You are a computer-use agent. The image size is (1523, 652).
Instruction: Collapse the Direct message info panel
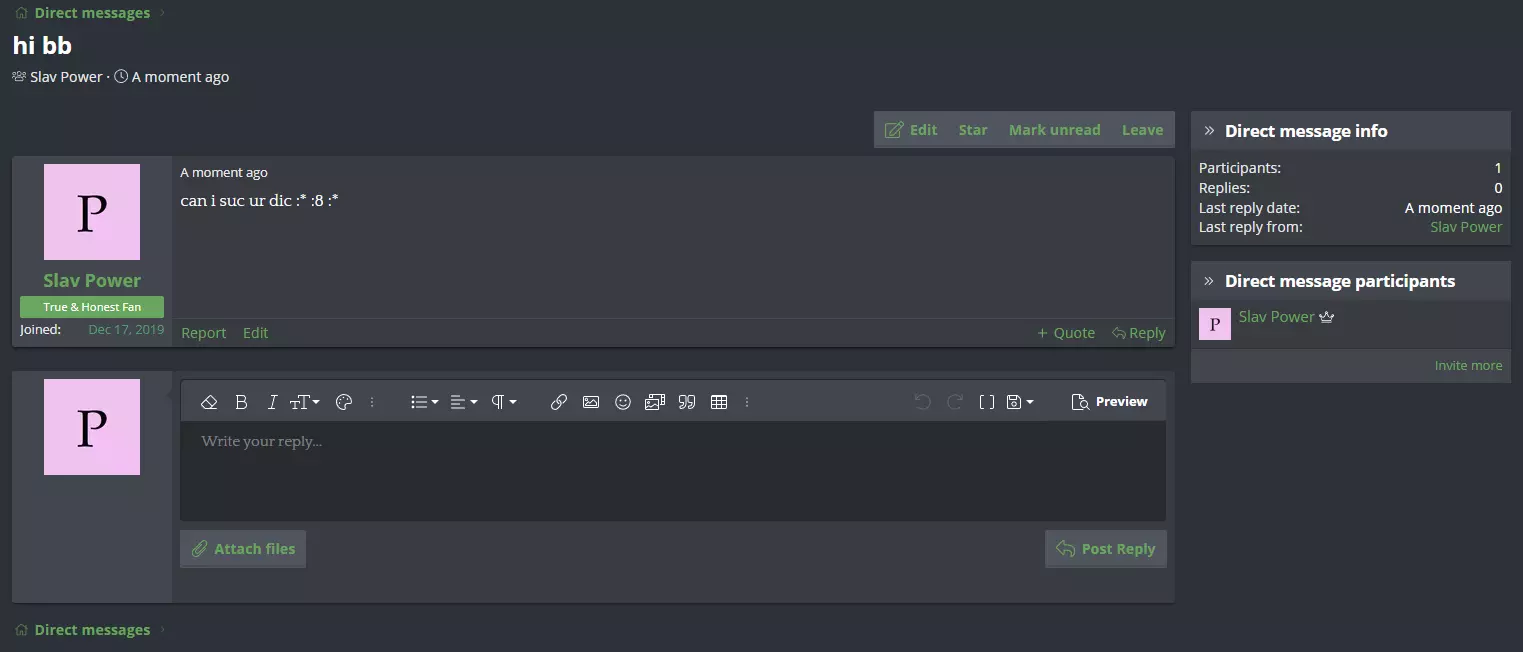1209,131
